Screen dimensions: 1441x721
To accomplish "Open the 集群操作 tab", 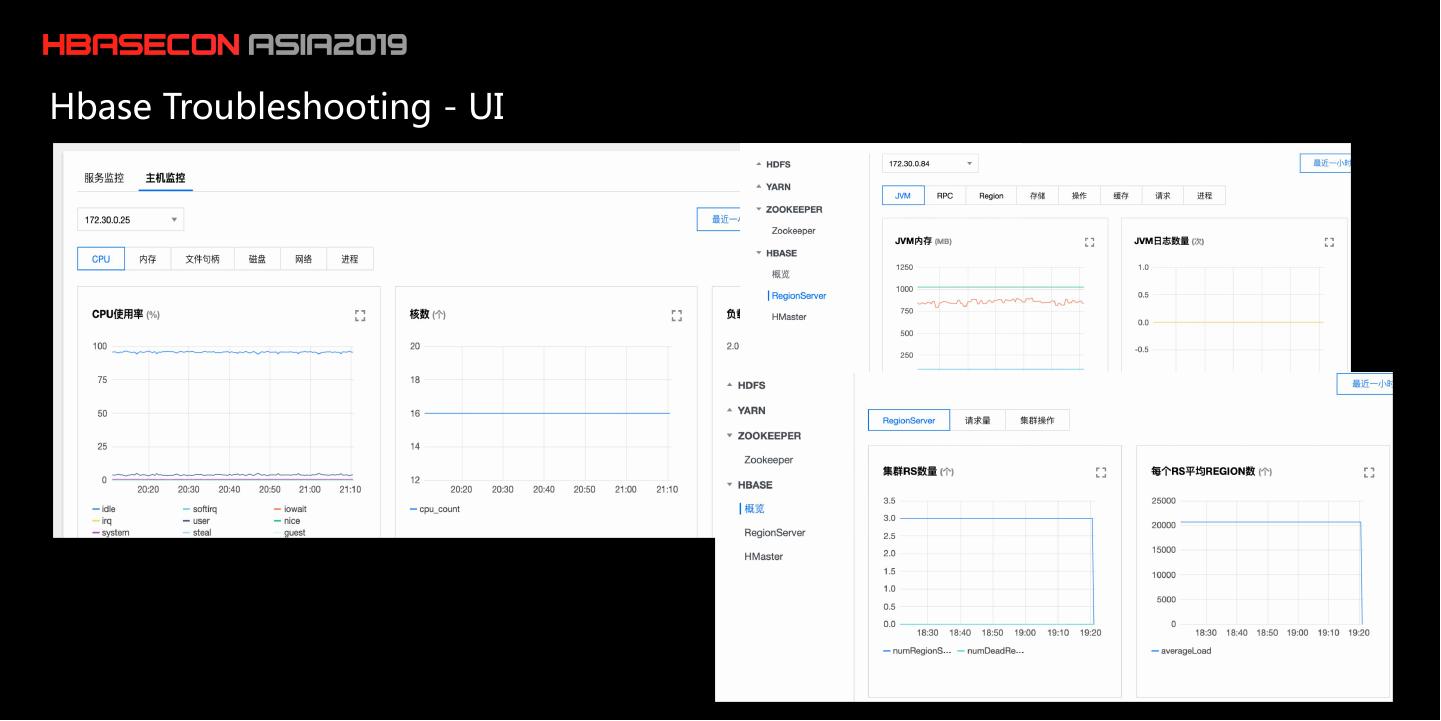I will point(1037,421).
